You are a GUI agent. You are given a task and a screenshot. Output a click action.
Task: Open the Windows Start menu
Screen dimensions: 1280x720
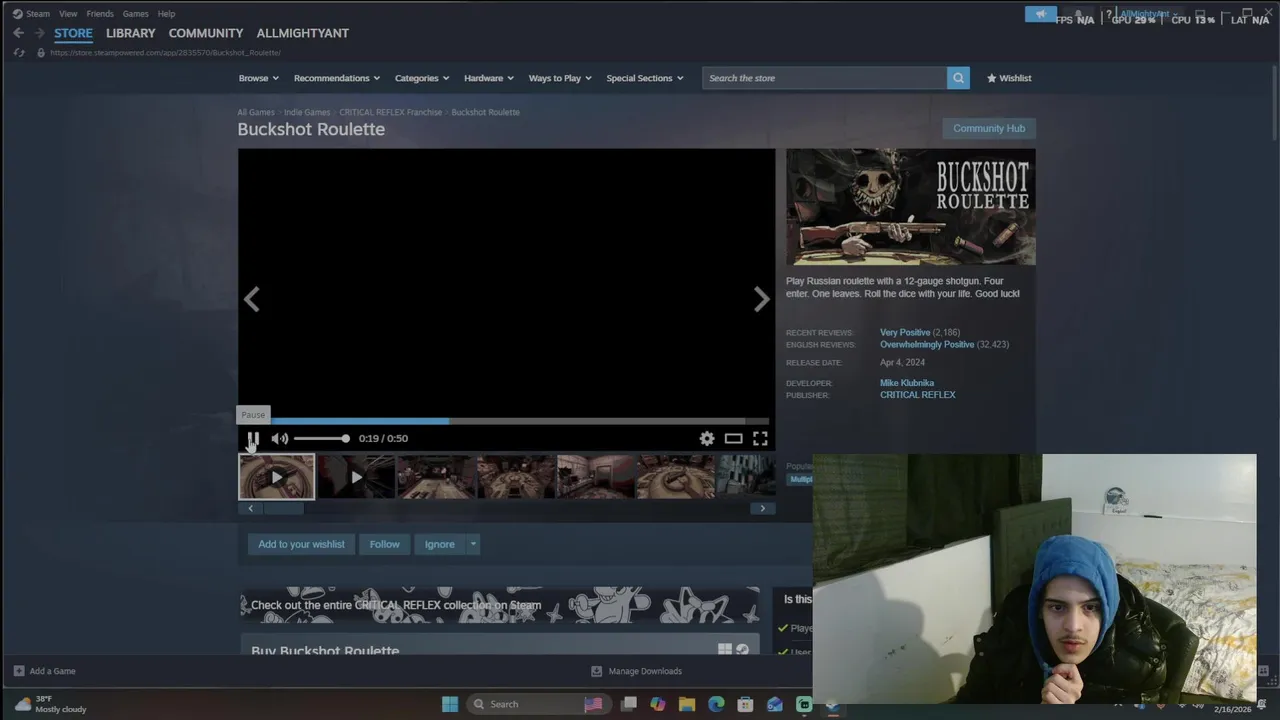pyautogui.click(x=450, y=704)
